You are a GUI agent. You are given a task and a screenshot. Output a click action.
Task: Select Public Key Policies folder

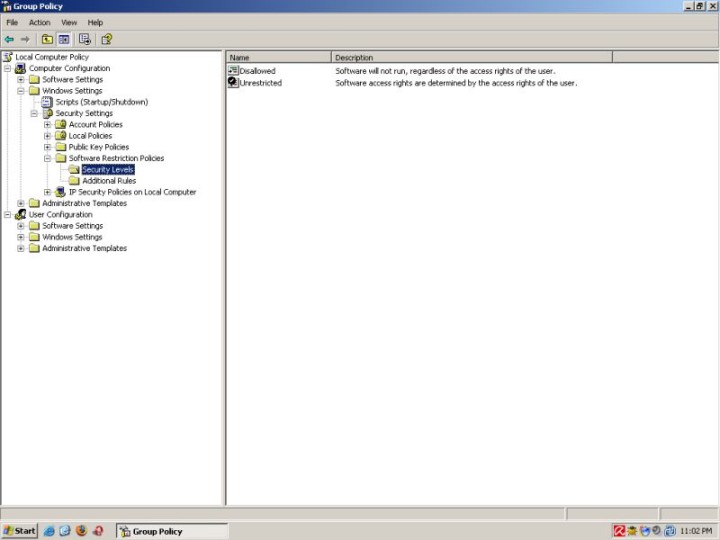98,147
